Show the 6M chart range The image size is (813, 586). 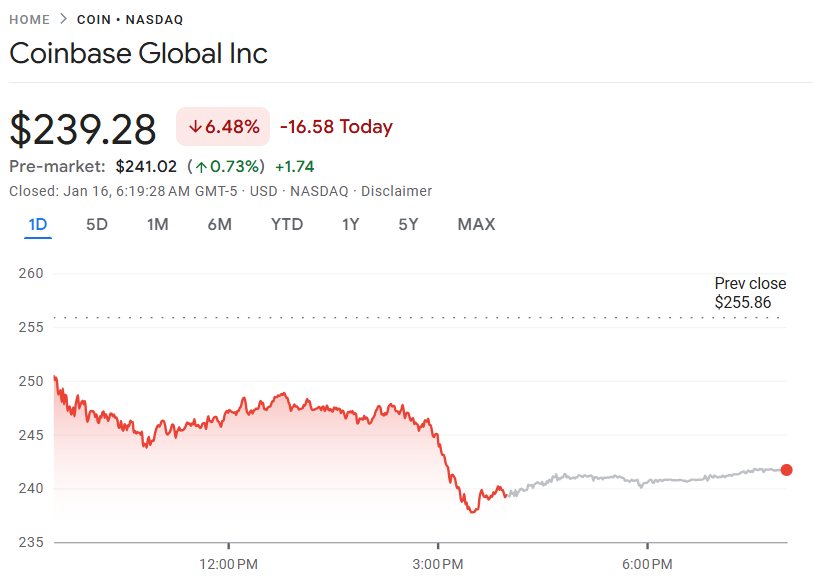(219, 224)
